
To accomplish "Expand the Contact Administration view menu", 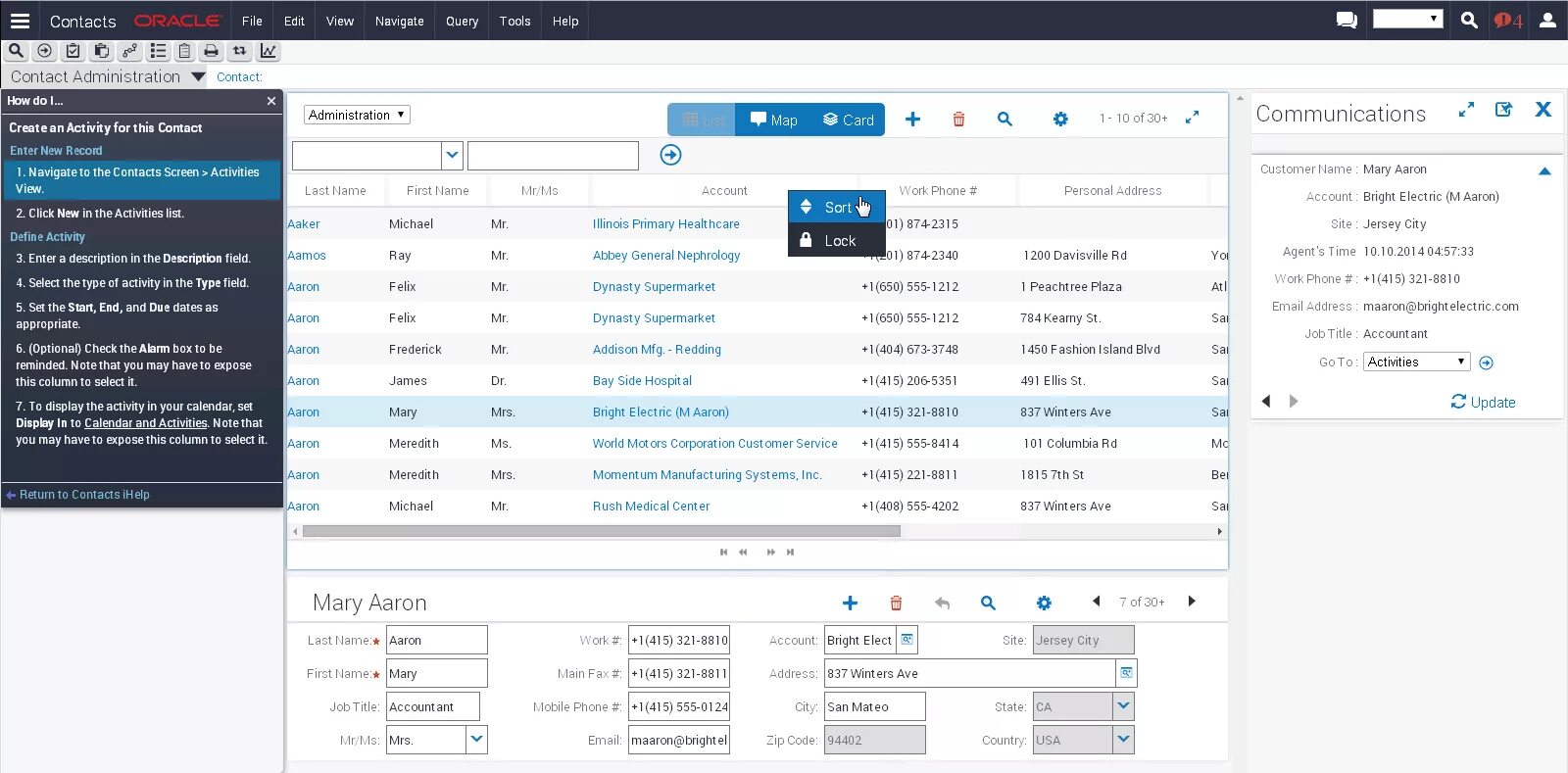I will pos(198,76).
